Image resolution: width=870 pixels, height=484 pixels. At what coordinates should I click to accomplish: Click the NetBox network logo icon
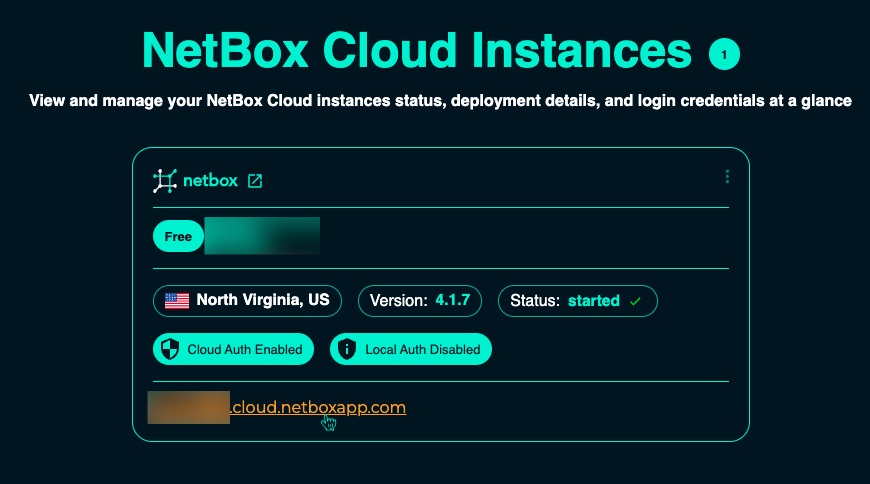click(164, 181)
